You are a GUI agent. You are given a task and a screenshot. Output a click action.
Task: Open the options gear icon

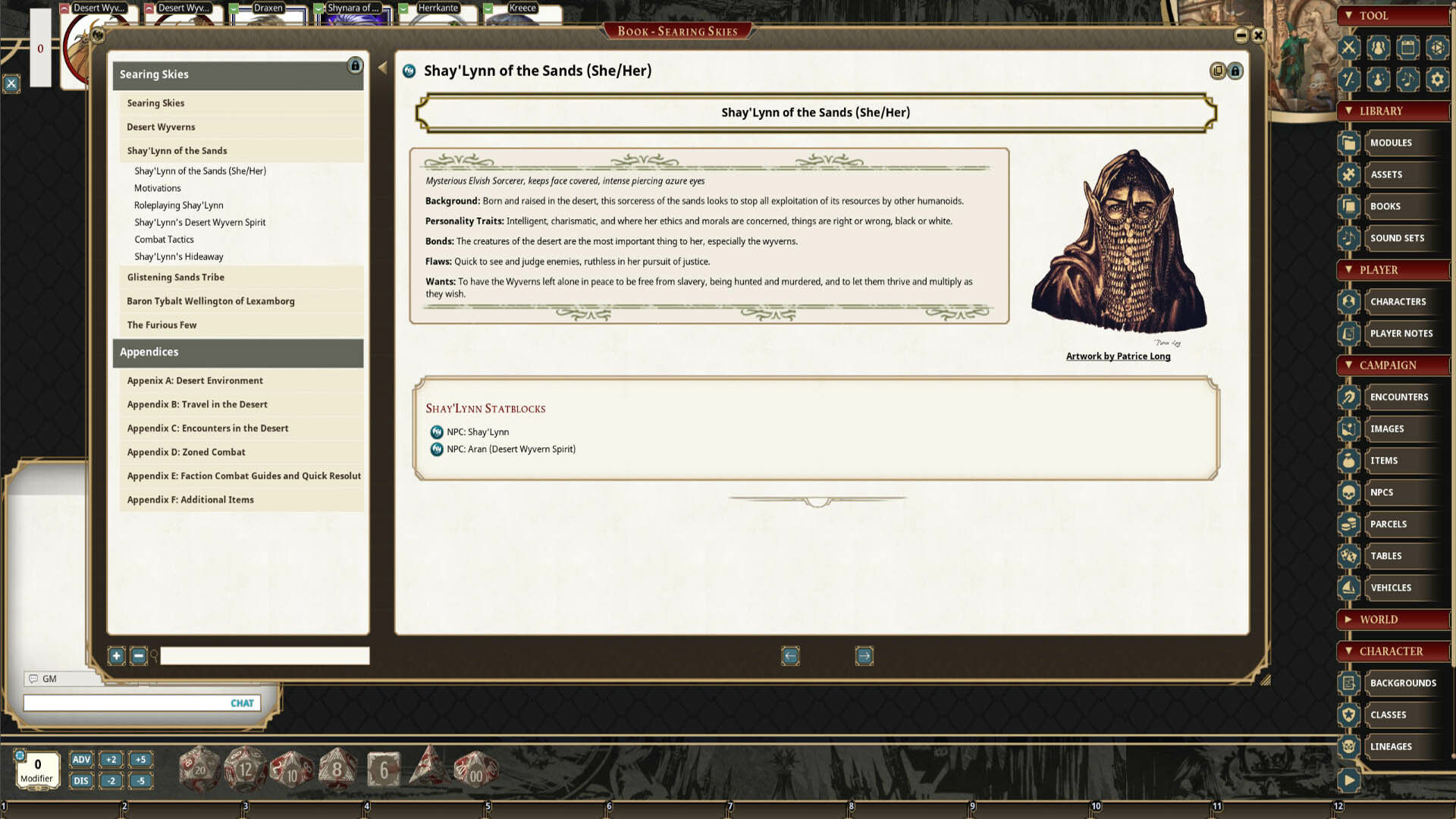[1439, 79]
